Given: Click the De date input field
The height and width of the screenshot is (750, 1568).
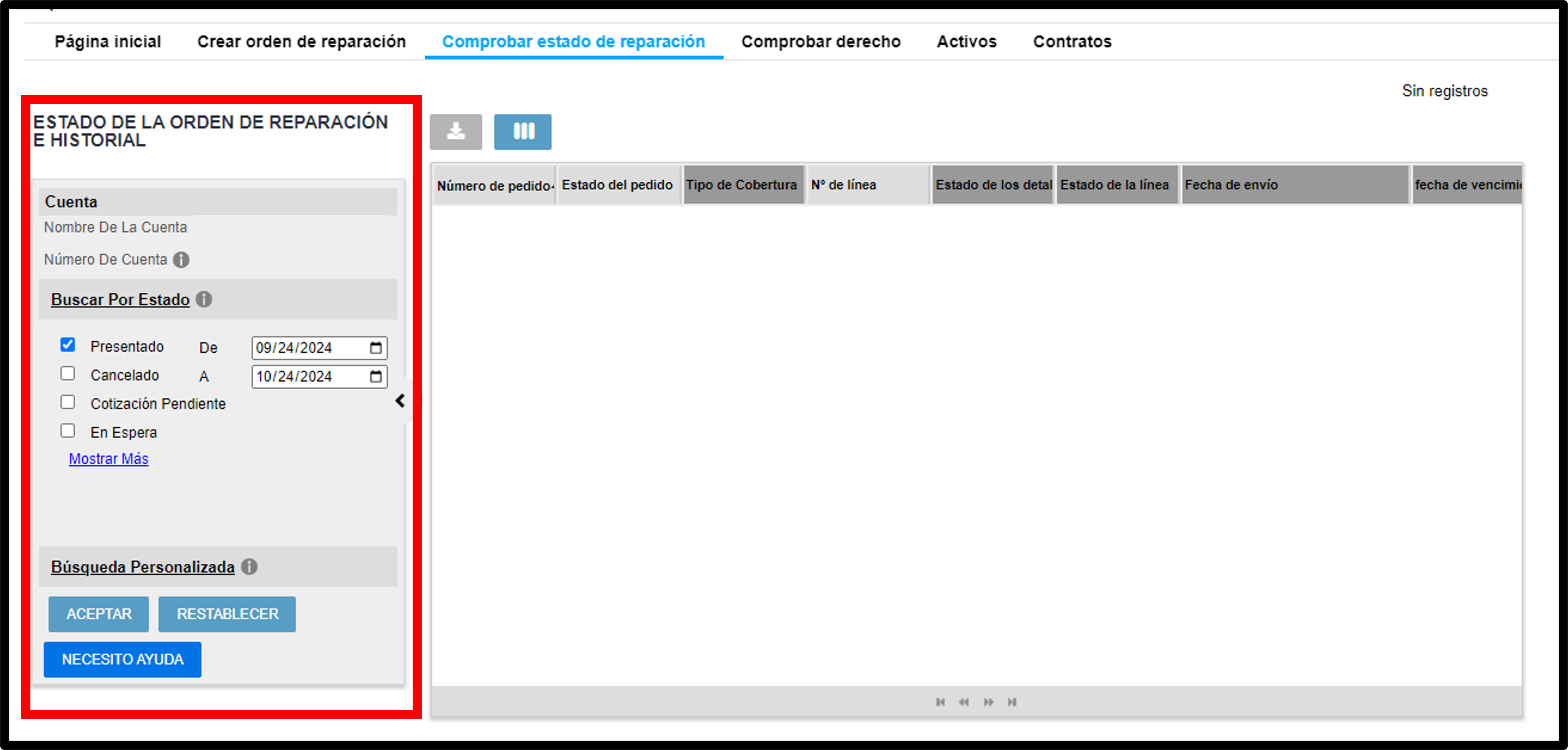Looking at the screenshot, I should click(319, 347).
